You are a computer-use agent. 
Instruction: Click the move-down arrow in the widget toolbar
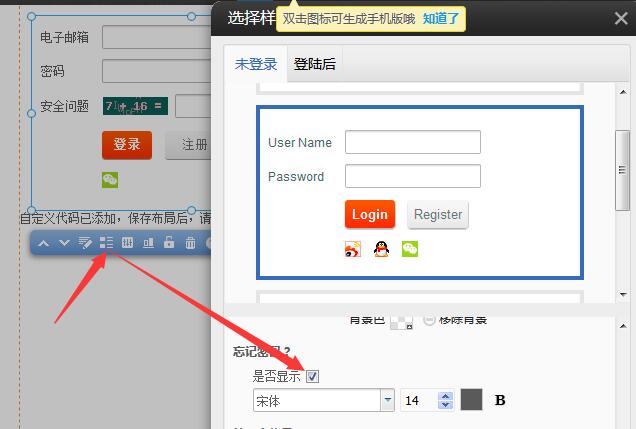pyautogui.click(x=64, y=243)
